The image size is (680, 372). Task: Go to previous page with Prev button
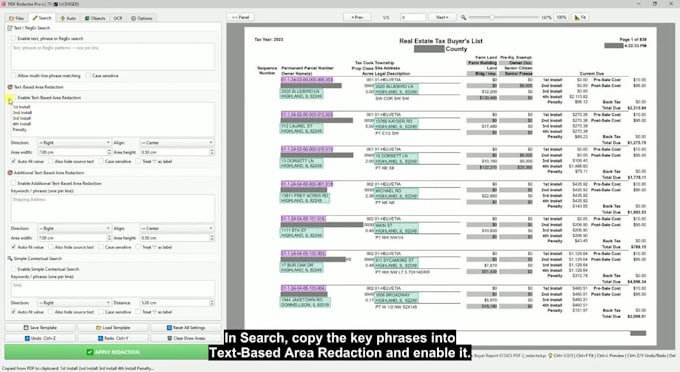pos(357,17)
